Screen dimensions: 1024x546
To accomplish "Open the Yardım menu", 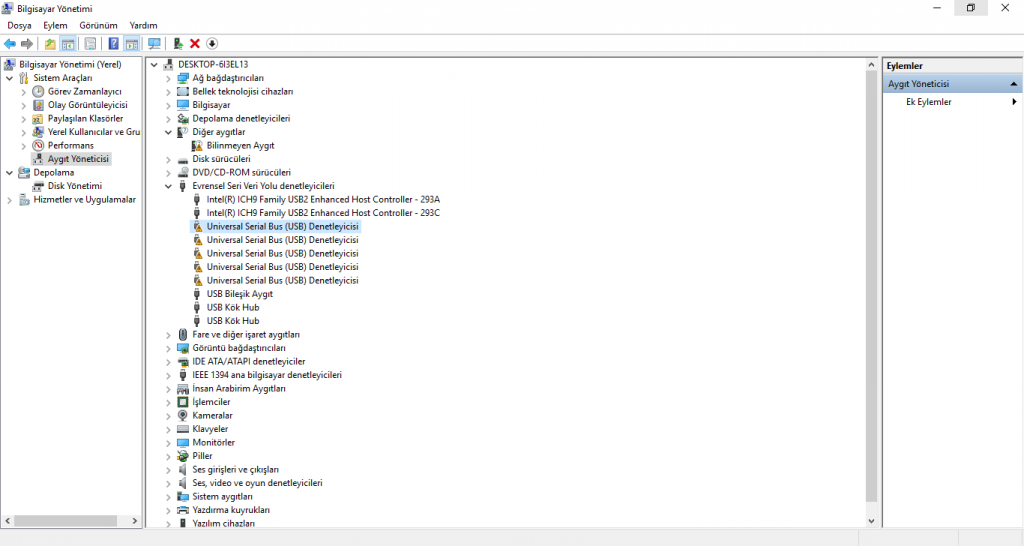I will point(143,25).
